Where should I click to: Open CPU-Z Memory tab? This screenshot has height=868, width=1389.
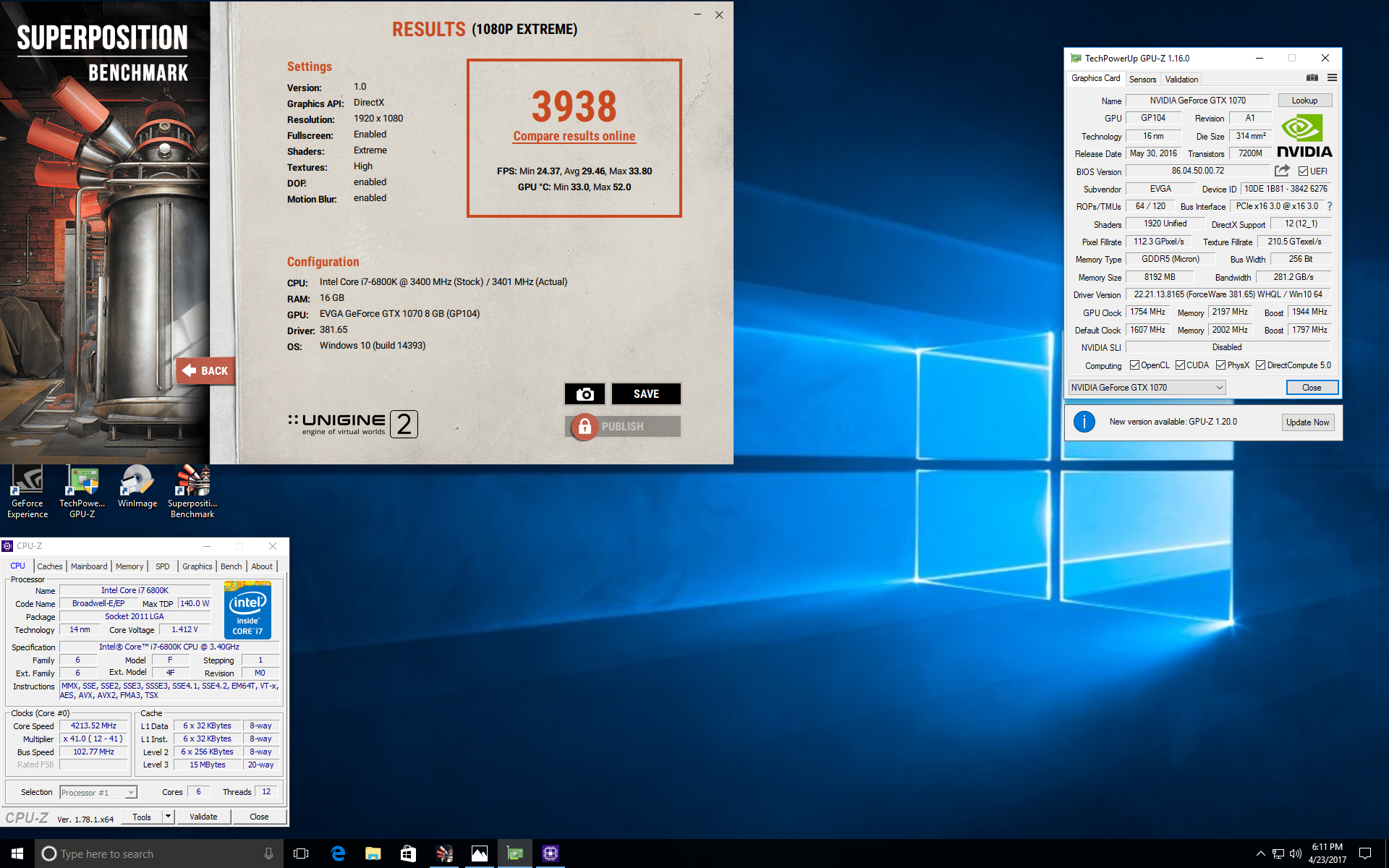129,566
